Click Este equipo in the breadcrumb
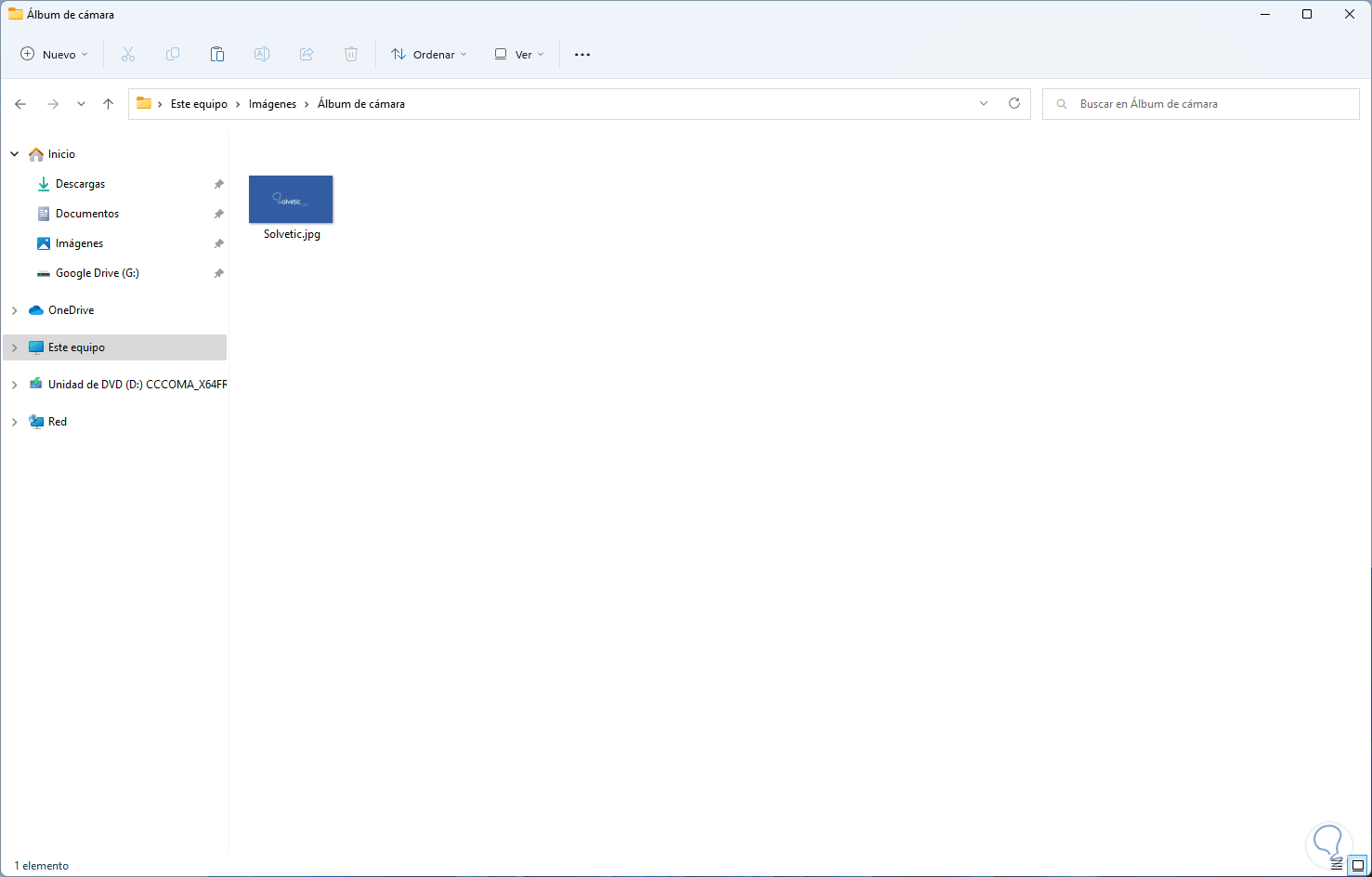 click(x=199, y=104)
